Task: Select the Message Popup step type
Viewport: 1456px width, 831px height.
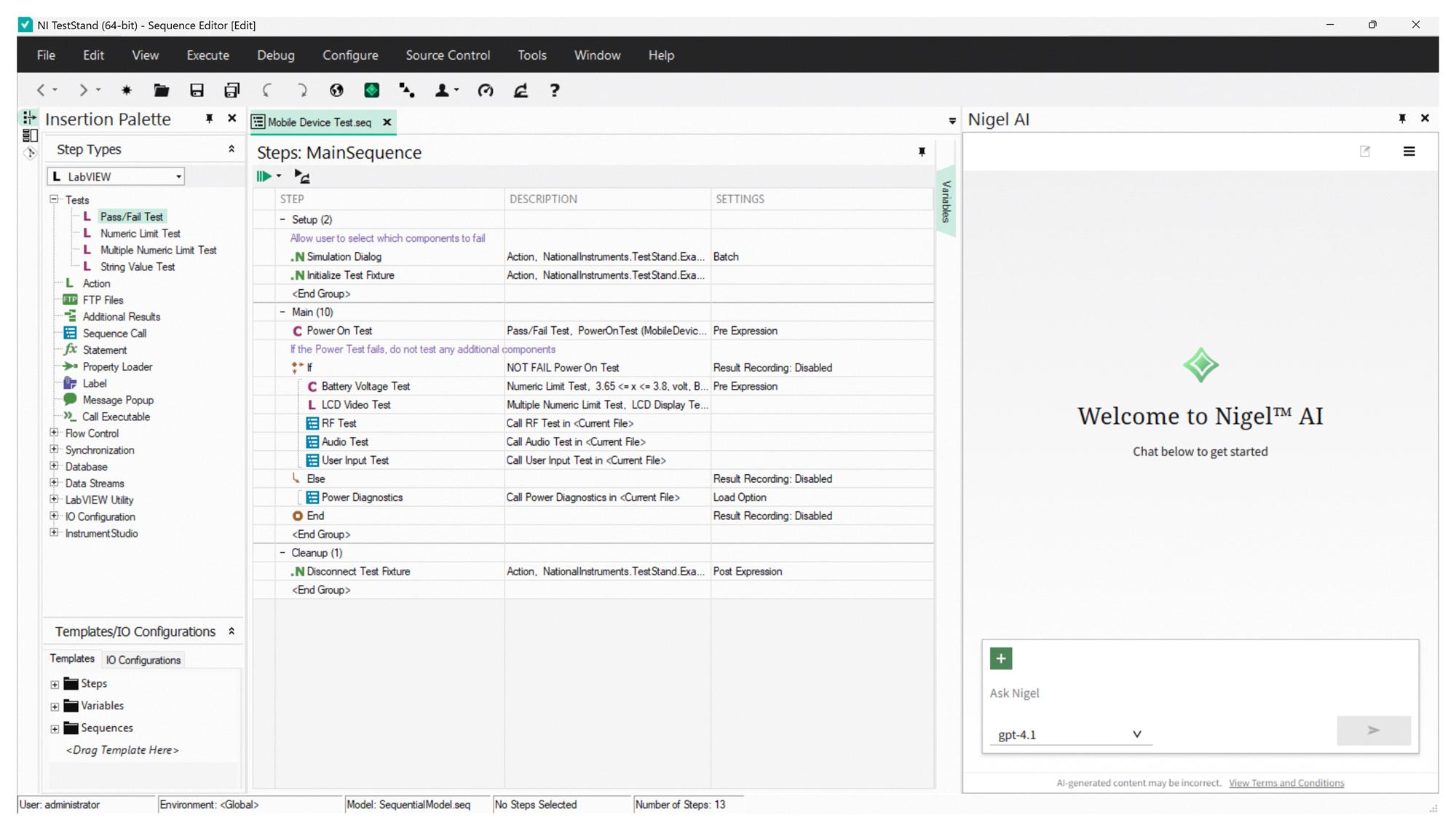Action: (x=117, y=400)
